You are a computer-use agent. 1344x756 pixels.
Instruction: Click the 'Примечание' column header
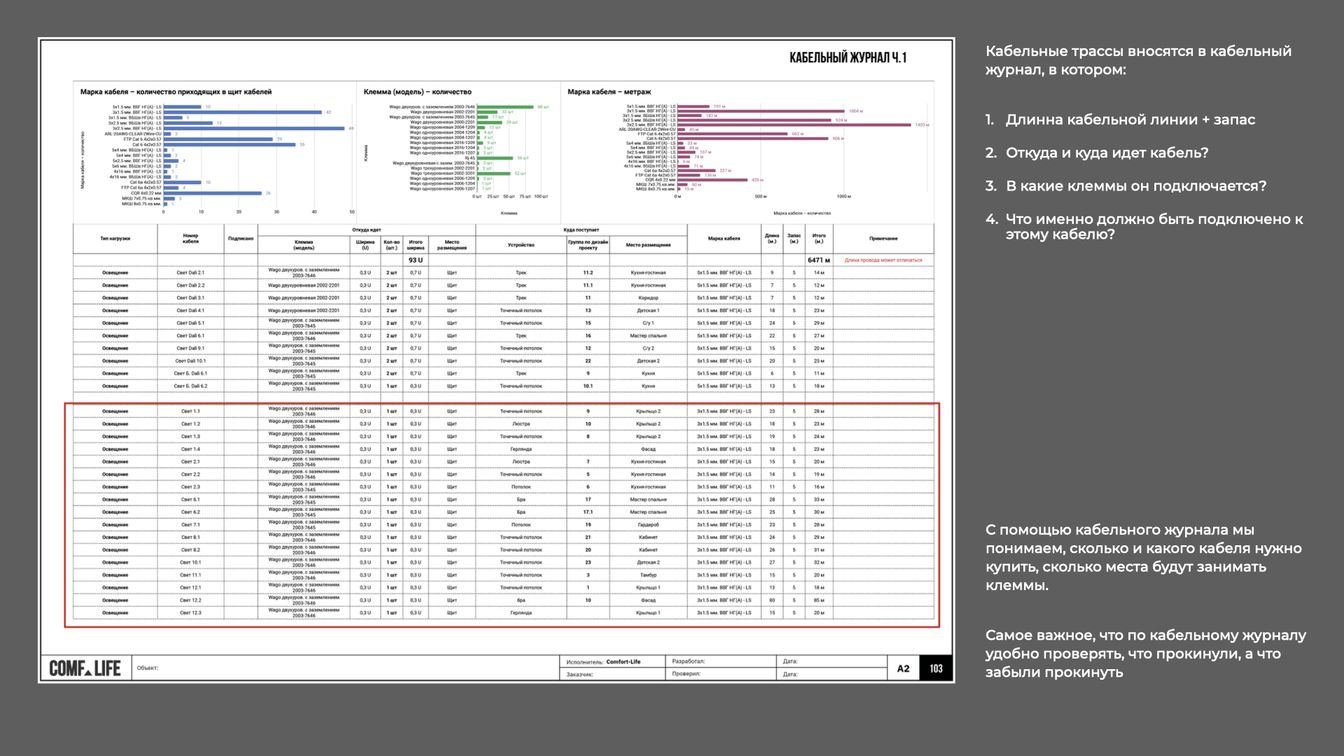[883, 238]
